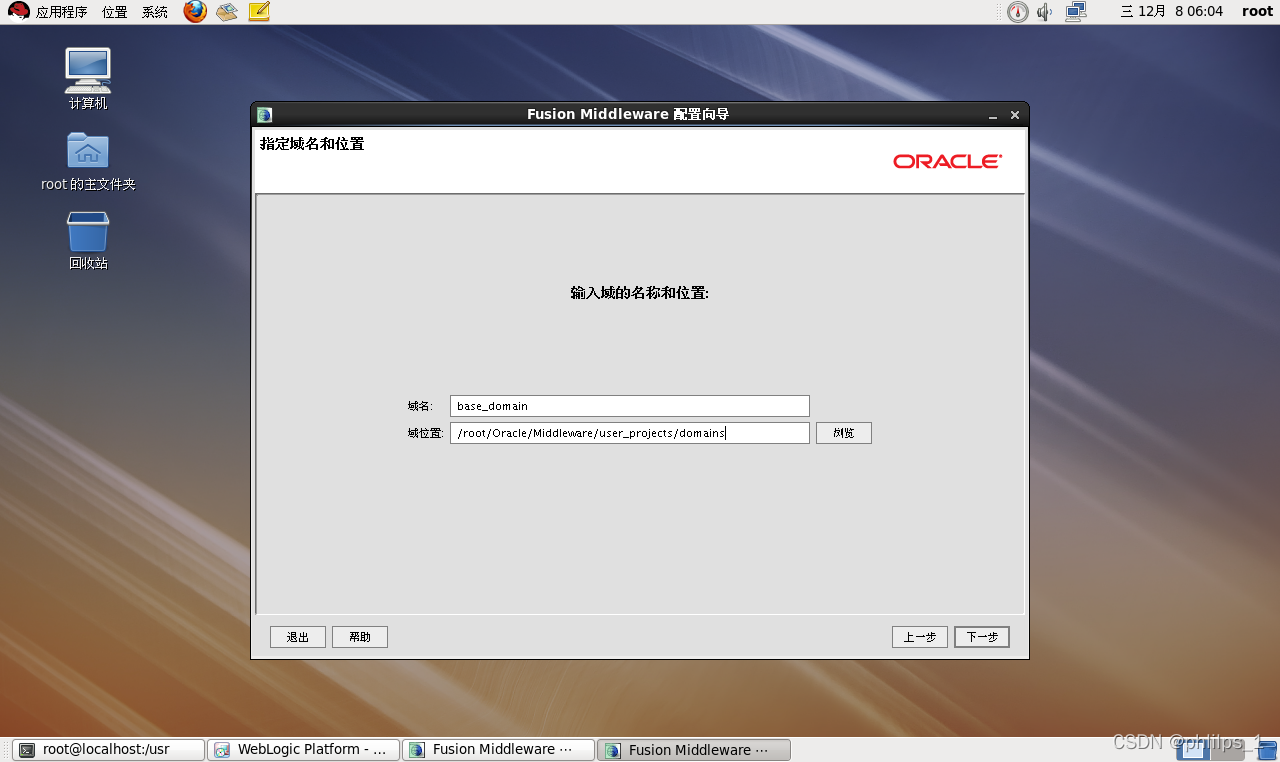
Task: Click into the 域名 input field
Action: [630, 406]
